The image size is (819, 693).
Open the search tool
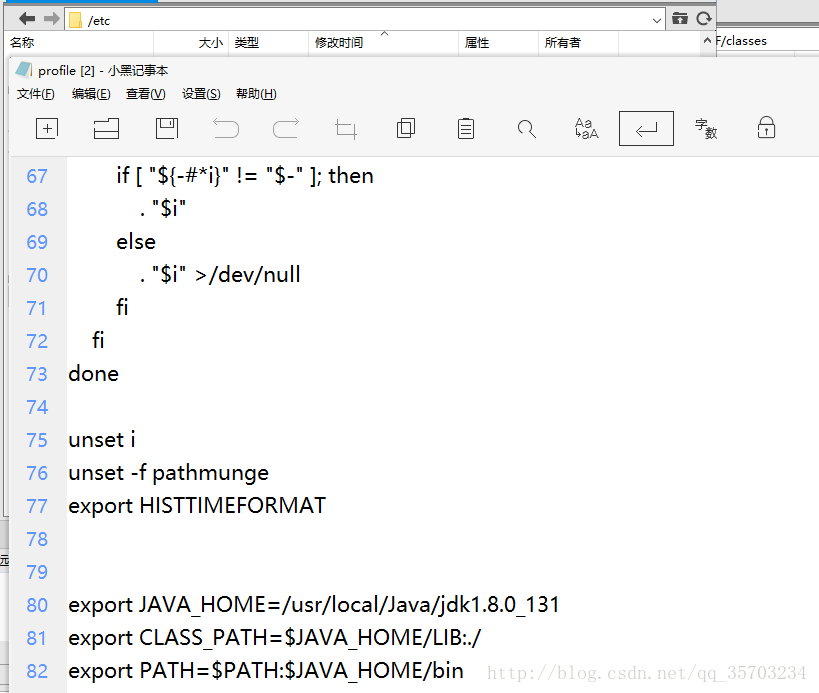524,128
